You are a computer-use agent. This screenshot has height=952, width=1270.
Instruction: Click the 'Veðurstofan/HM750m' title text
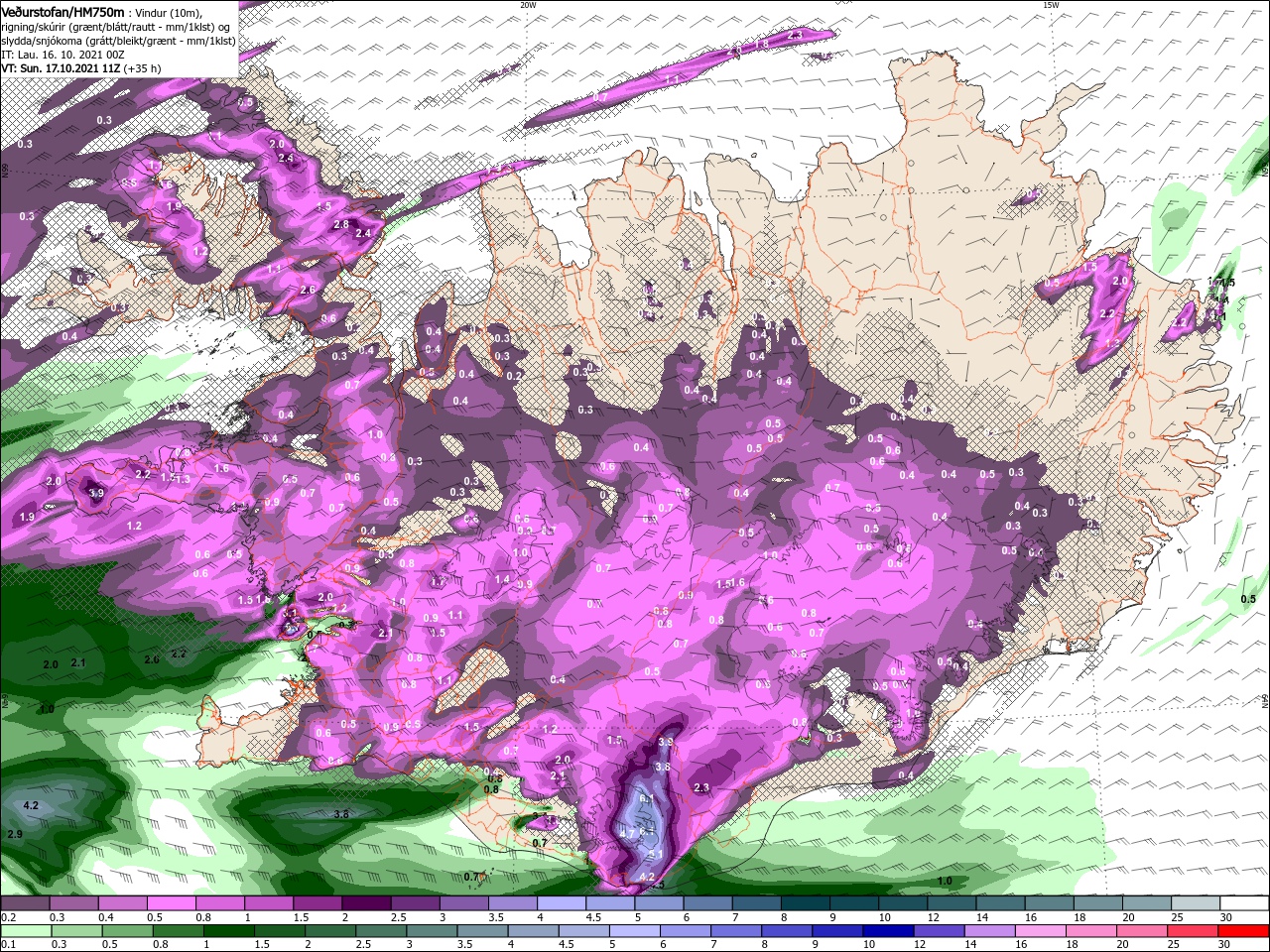click(x=62, y=11)
